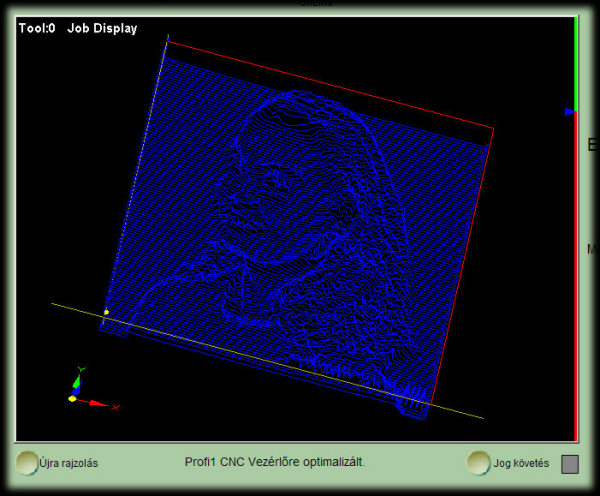Click the "Jog követés" label text
Screen dimensions: 600x496
coord(521,463)
